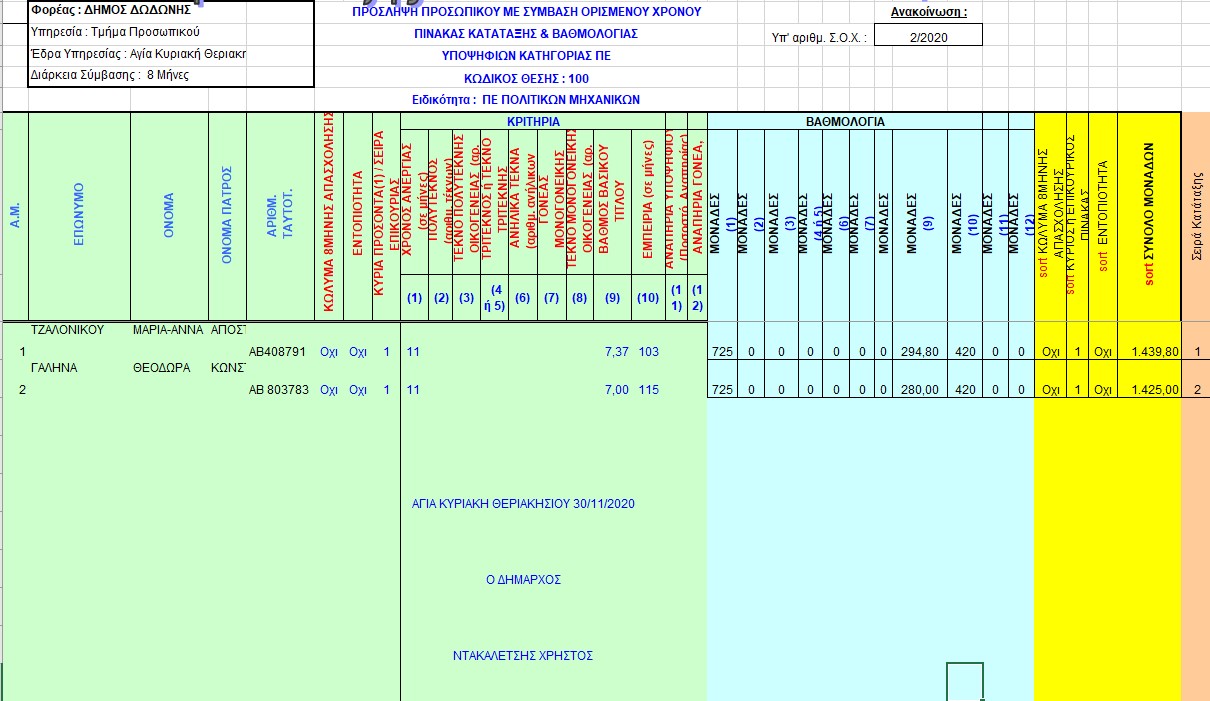
Task: Select 'Ειδικότητα : ΠΕ ΠΟΛΙΤΙΚΩΝ ΜΗΧΑΝΙΚΩΝ'
Action: pyautogui.click(x=526, y=100)
